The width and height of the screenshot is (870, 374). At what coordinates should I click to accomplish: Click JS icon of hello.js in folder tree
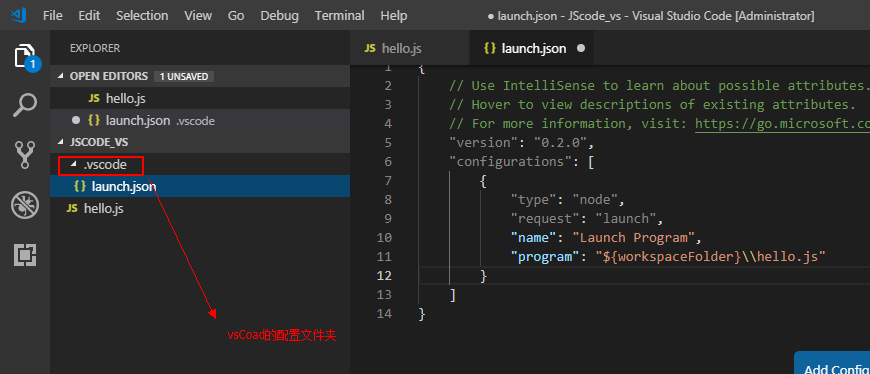tap(72, 209)
